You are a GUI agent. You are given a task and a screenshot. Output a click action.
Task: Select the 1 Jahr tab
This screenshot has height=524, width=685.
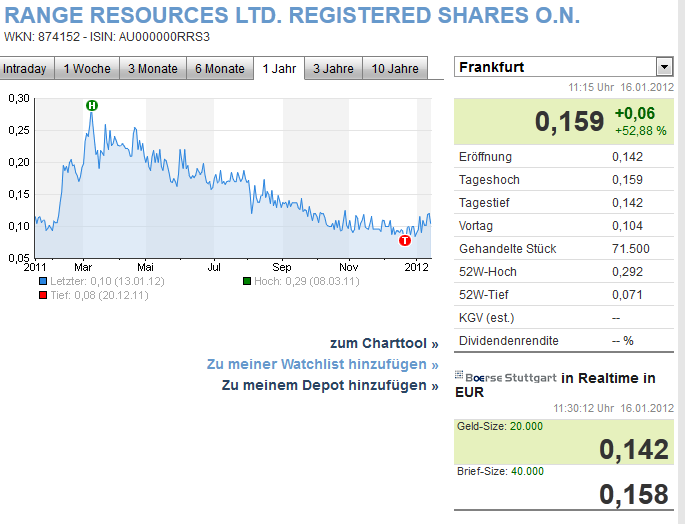[x=279, y=69]
